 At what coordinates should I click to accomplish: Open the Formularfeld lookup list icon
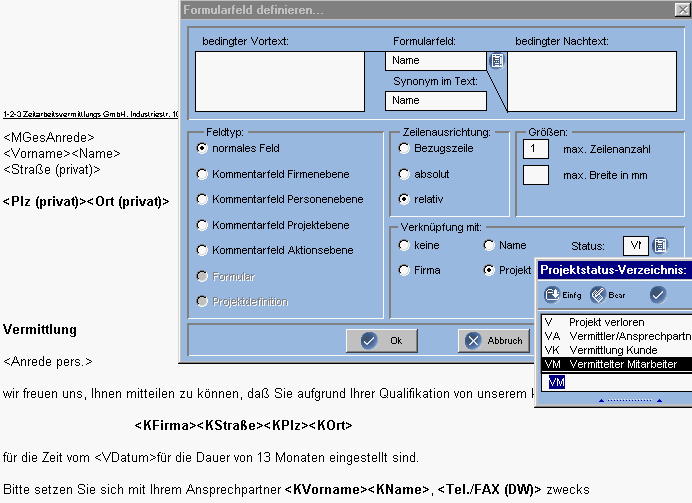pos(497,60)
